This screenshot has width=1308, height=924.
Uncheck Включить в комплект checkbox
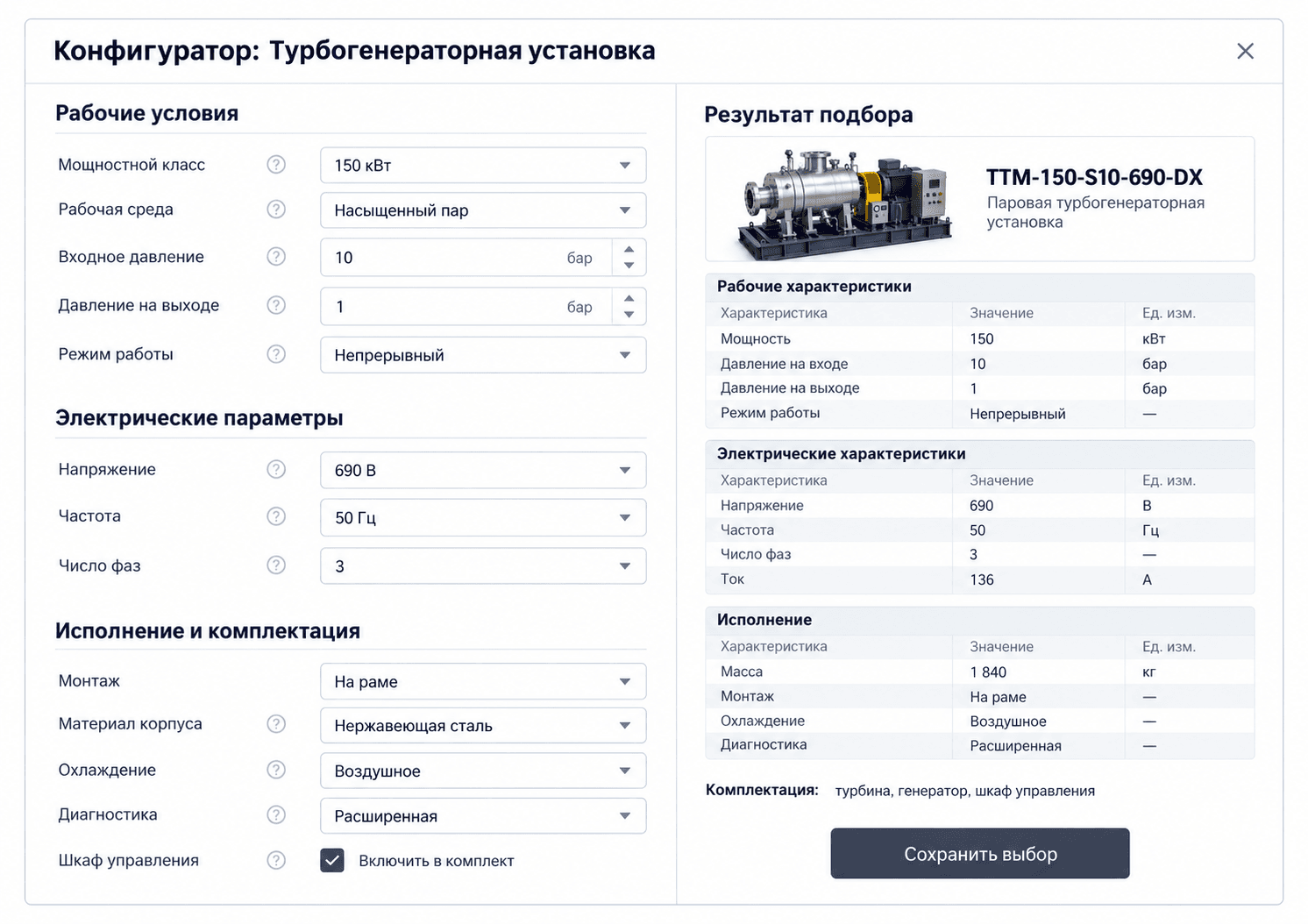coord(332,861)
